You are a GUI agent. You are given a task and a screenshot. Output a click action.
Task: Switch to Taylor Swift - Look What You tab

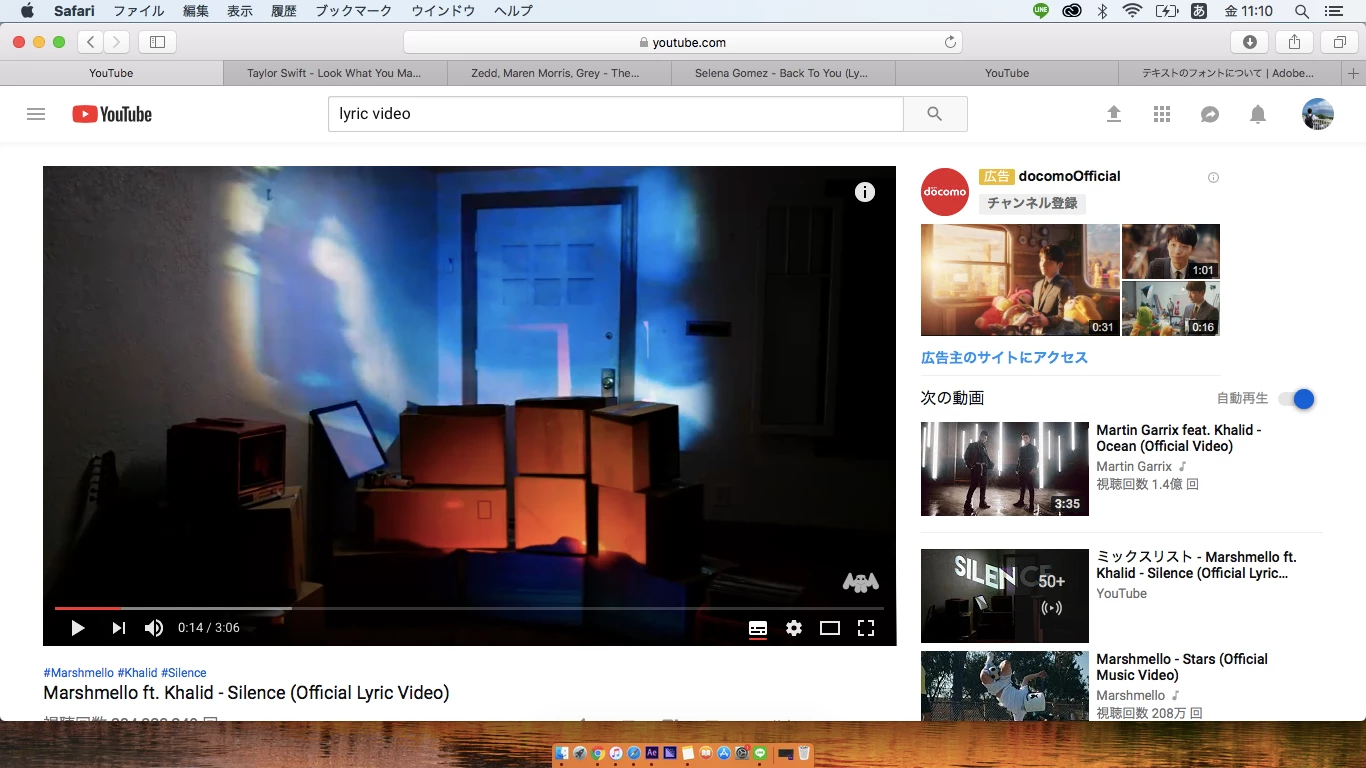[334, 73]
